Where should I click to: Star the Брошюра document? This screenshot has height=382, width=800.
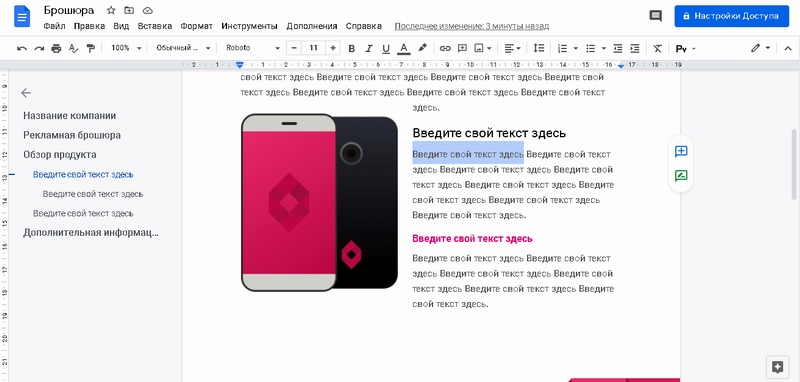[x=111, y=10]
